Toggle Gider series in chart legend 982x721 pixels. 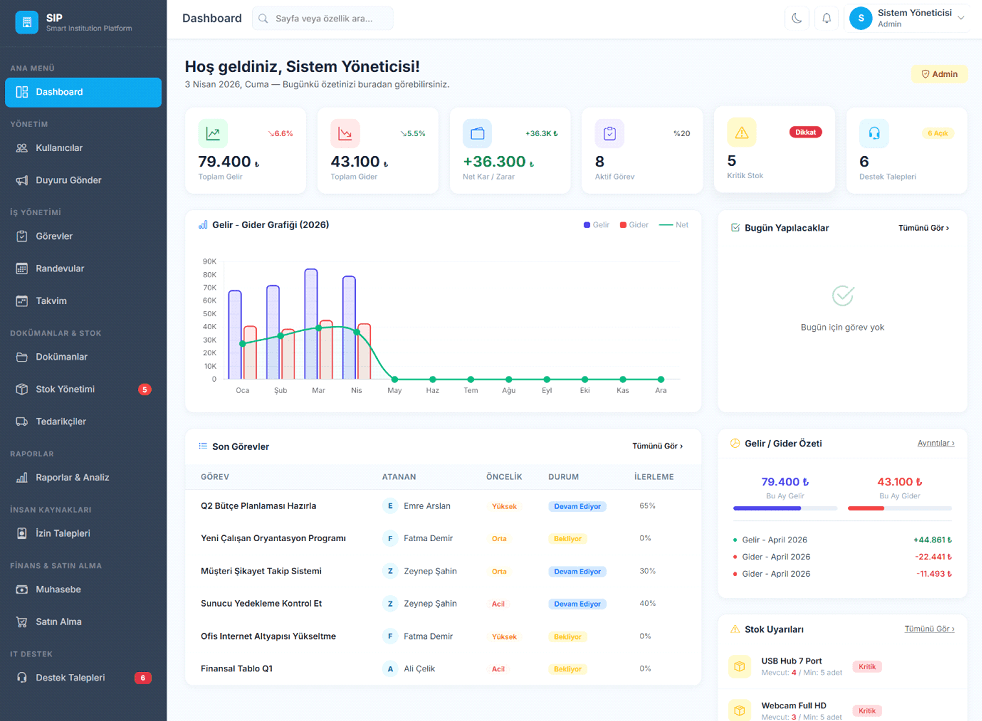634,225
